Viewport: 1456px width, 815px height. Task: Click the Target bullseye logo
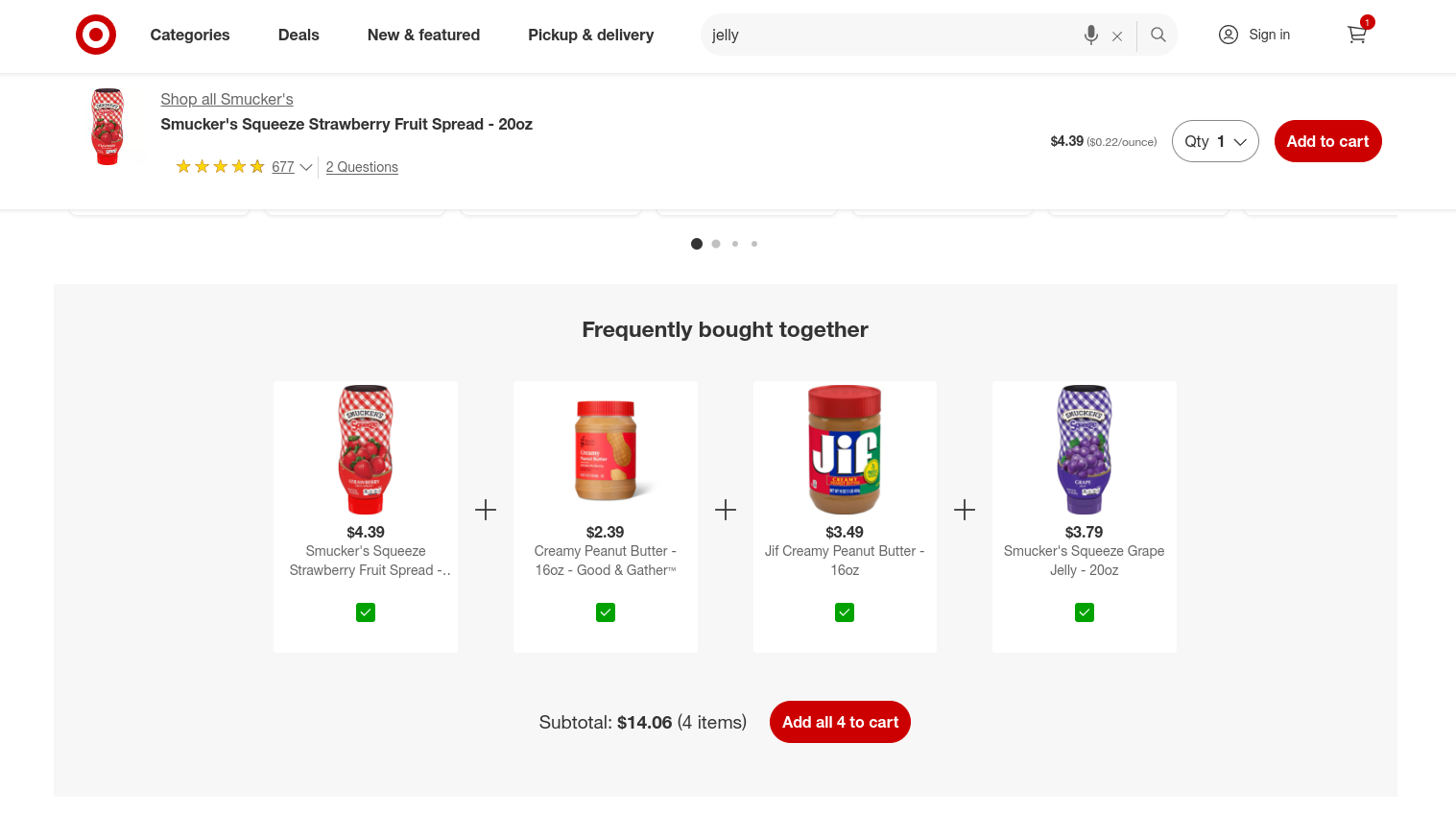tap(96, 35)
